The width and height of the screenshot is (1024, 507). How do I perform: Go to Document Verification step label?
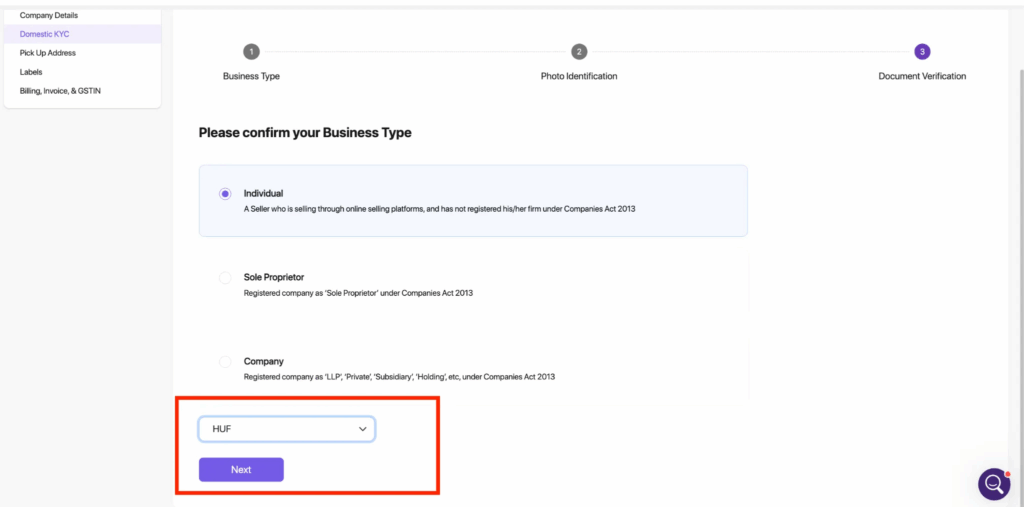pyautogui.click(x=922, y=76)
